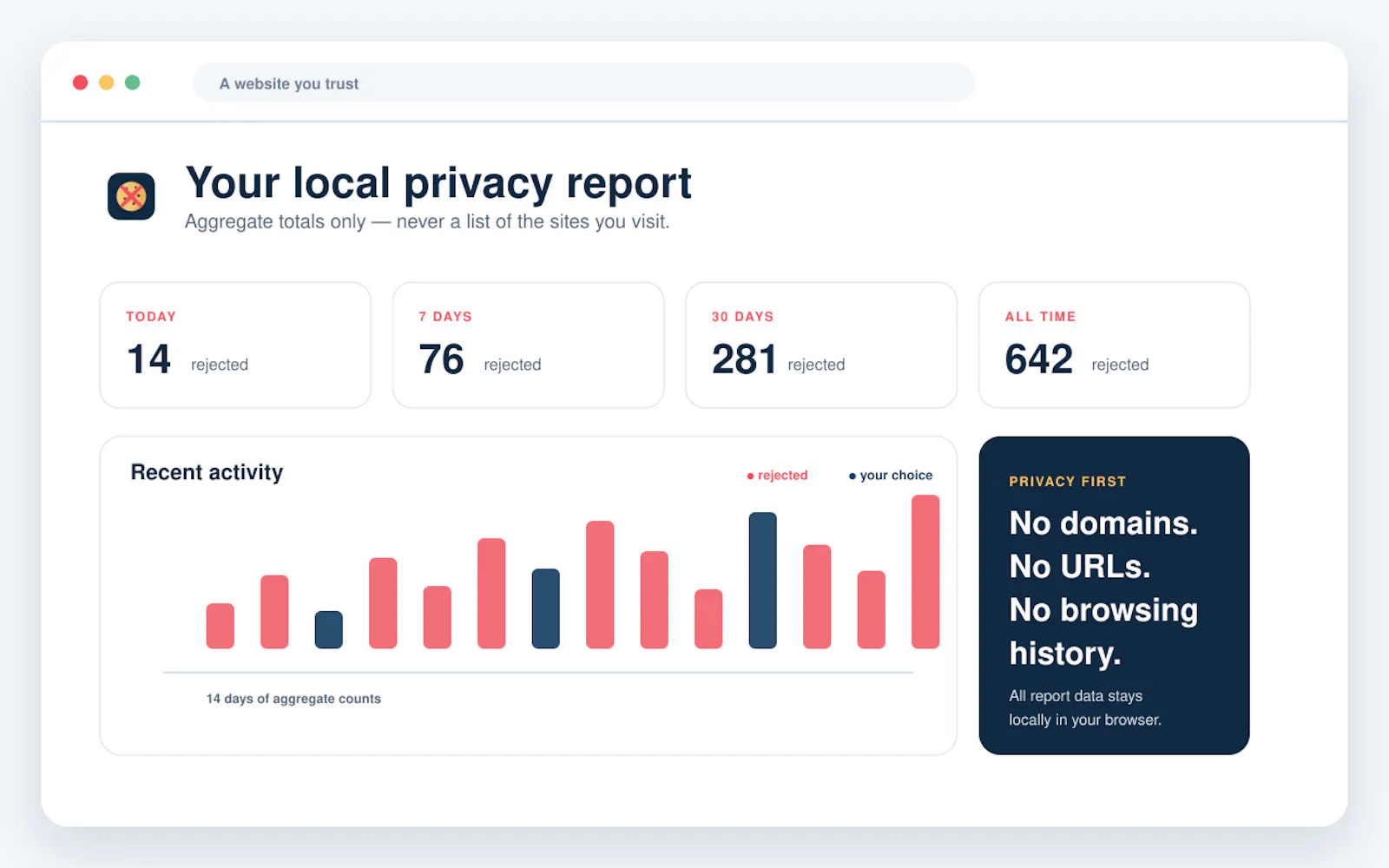1389x868 pixels.
Task: Click the green window maximize dot
Action: pos(132,82)
